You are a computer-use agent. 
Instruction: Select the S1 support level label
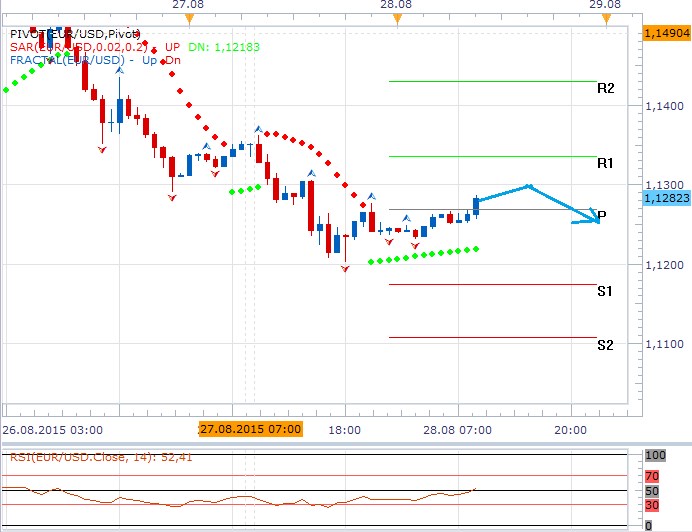[x=605, y=291]
